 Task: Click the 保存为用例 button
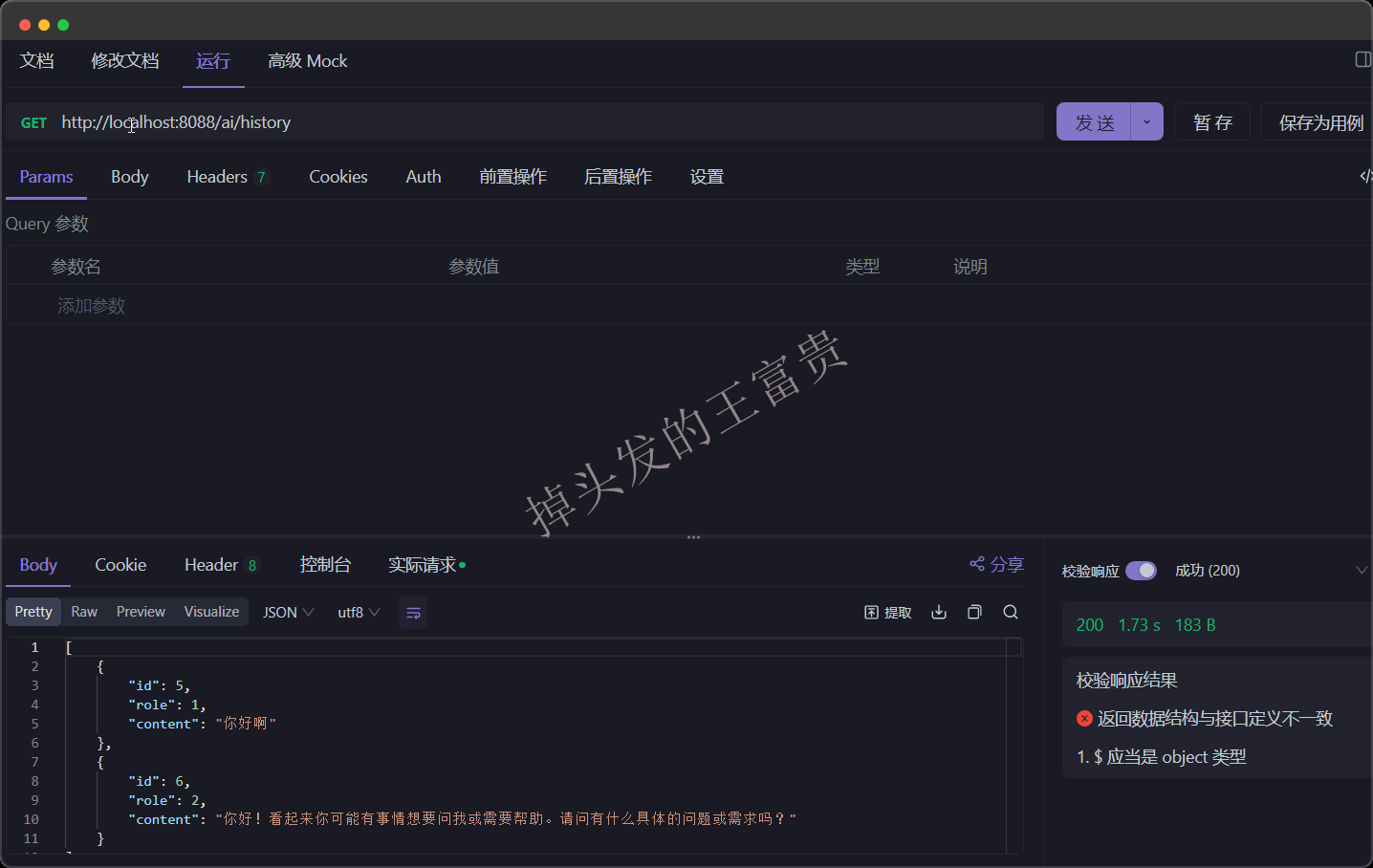click(1319, 121)
